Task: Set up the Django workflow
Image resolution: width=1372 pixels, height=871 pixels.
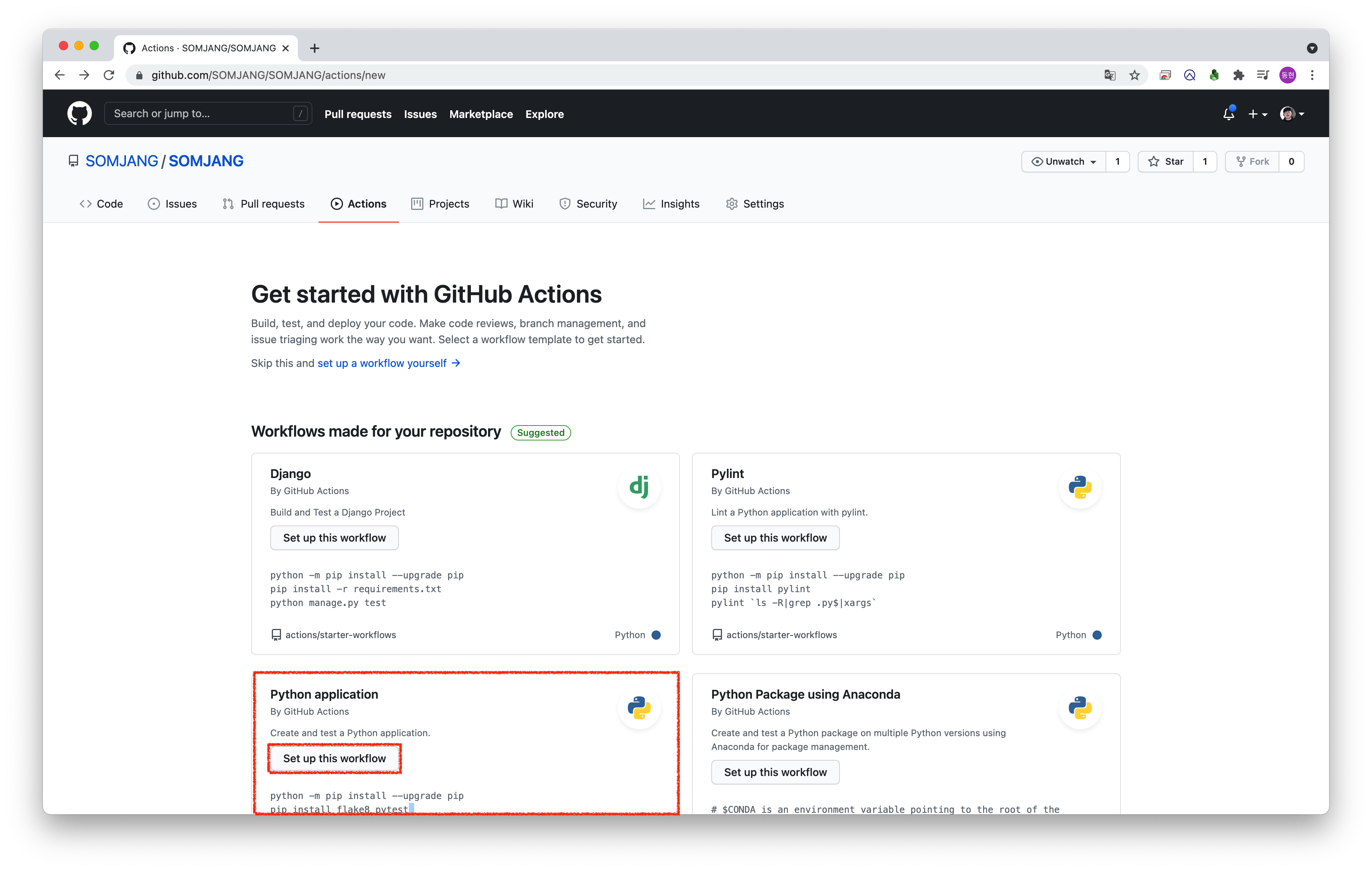Action: [335, 537]
